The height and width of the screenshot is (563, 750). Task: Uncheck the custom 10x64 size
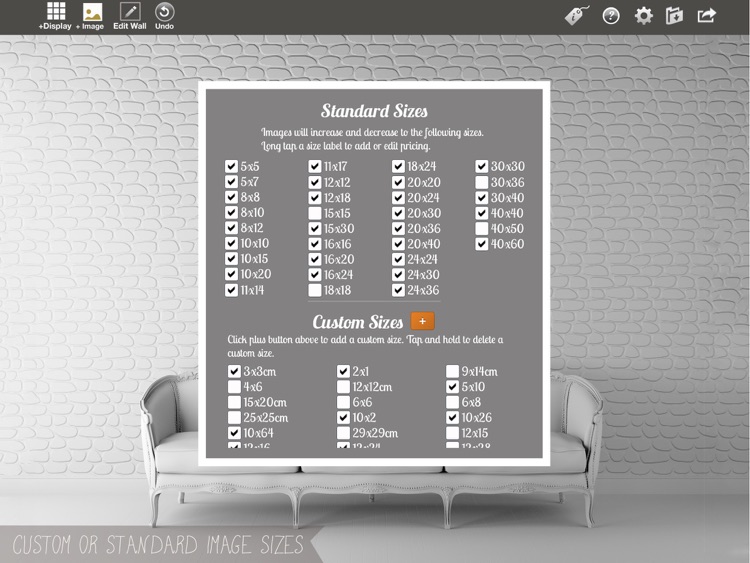pyautogui.click(x=234, y=433)
